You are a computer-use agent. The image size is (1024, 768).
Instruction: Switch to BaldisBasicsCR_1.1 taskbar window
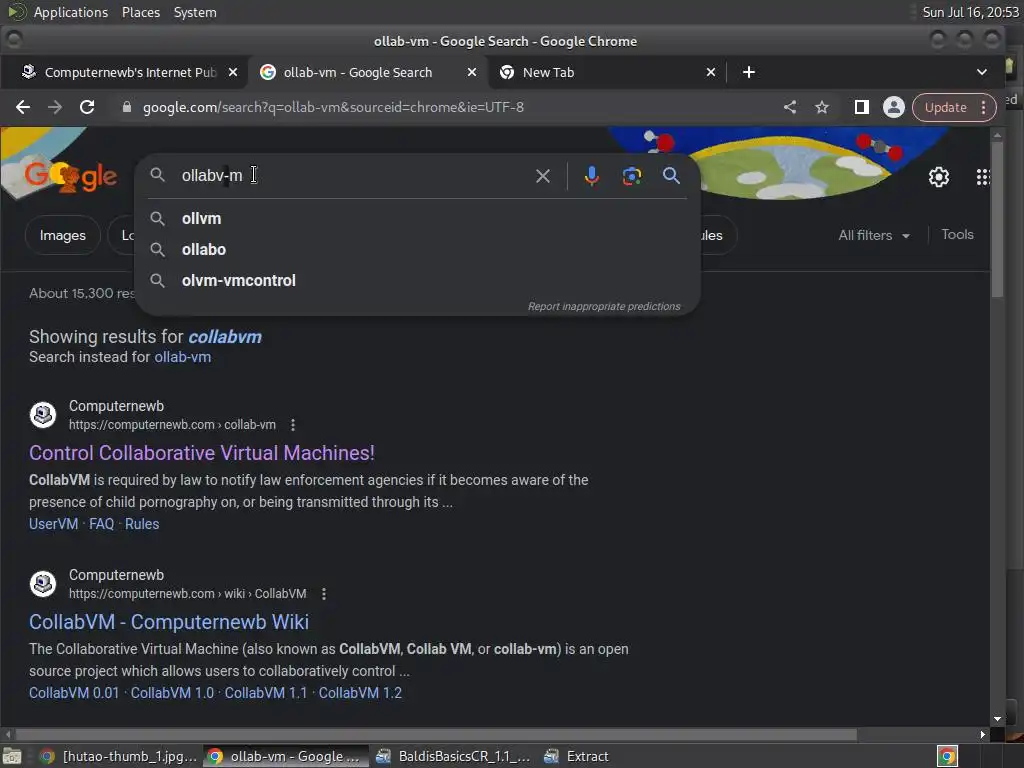click(456, 756)
